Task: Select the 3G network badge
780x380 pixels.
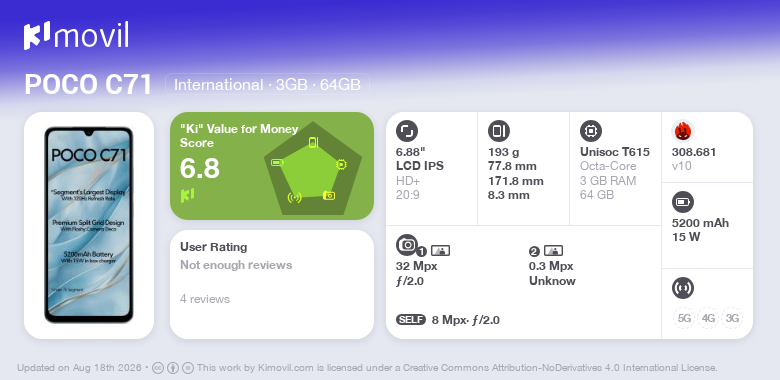Action: 732,318
